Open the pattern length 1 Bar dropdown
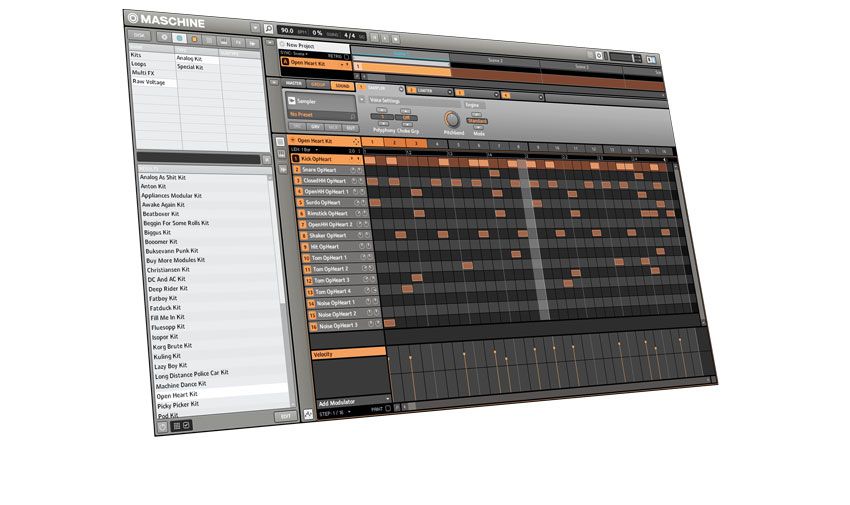The height and width of the screenshot is (505, 850). point(305,149)
